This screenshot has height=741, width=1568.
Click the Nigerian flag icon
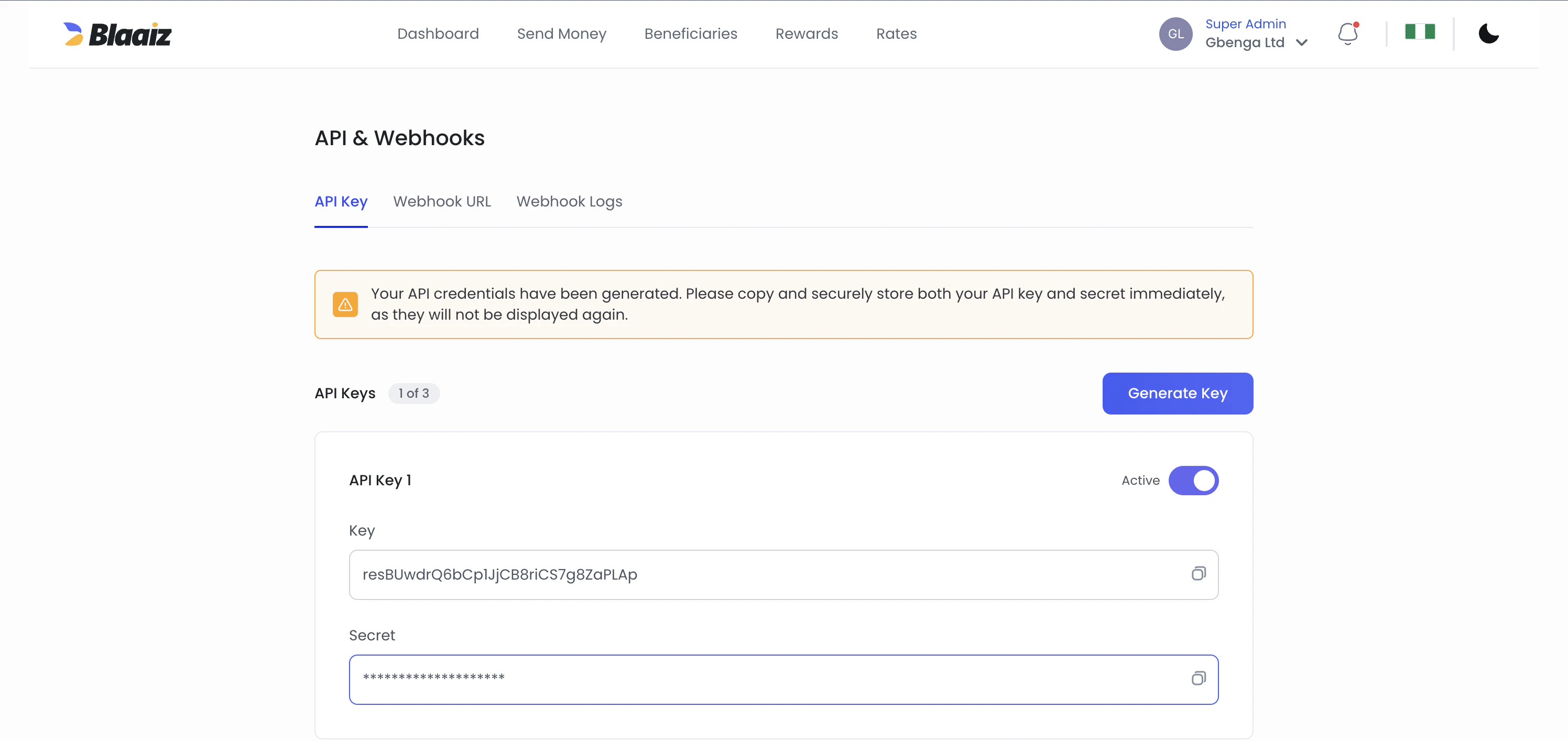[1420, 31]
